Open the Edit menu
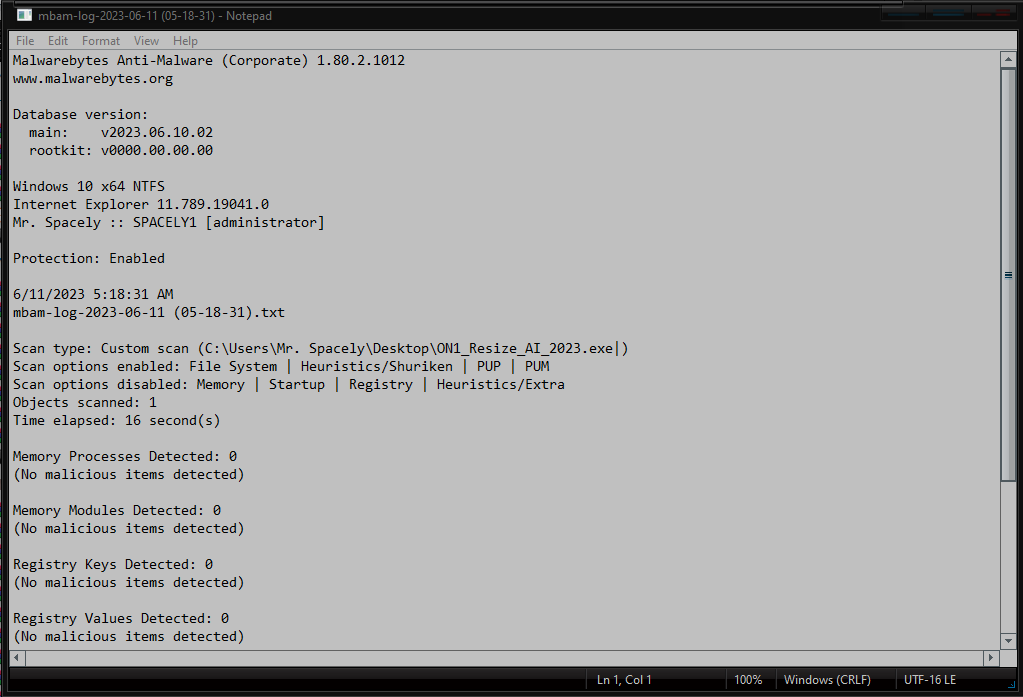 57,40
